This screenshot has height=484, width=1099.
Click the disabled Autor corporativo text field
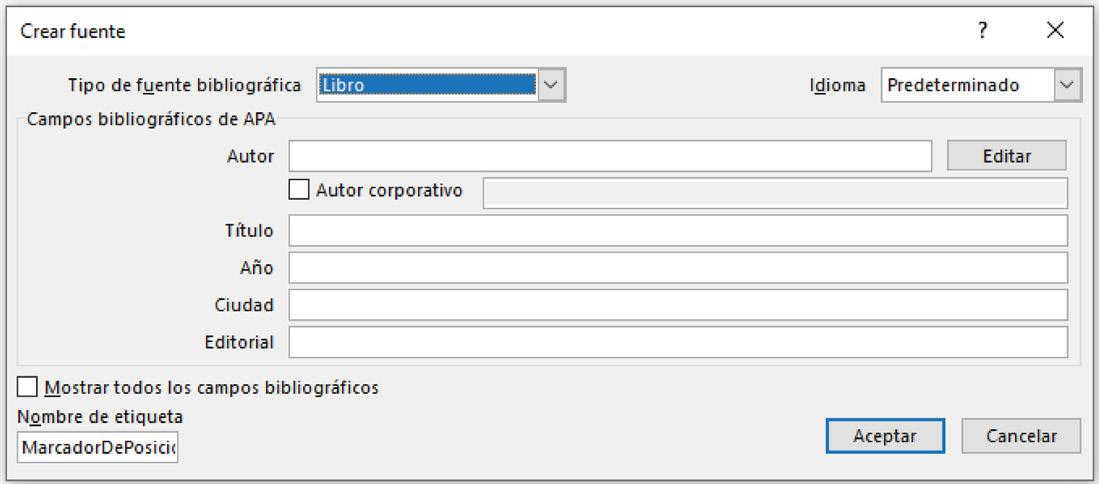[775, 193]
